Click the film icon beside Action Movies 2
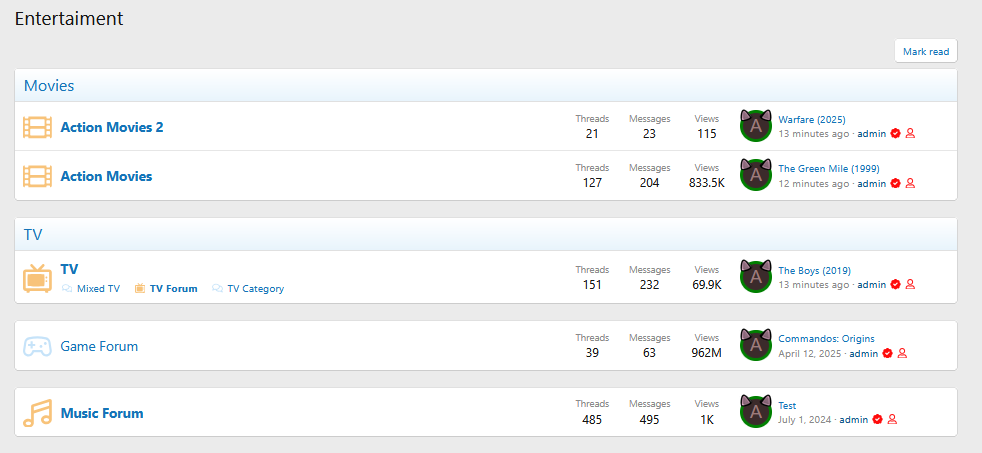Screen dimensions: 982x453 coord(37,127)
